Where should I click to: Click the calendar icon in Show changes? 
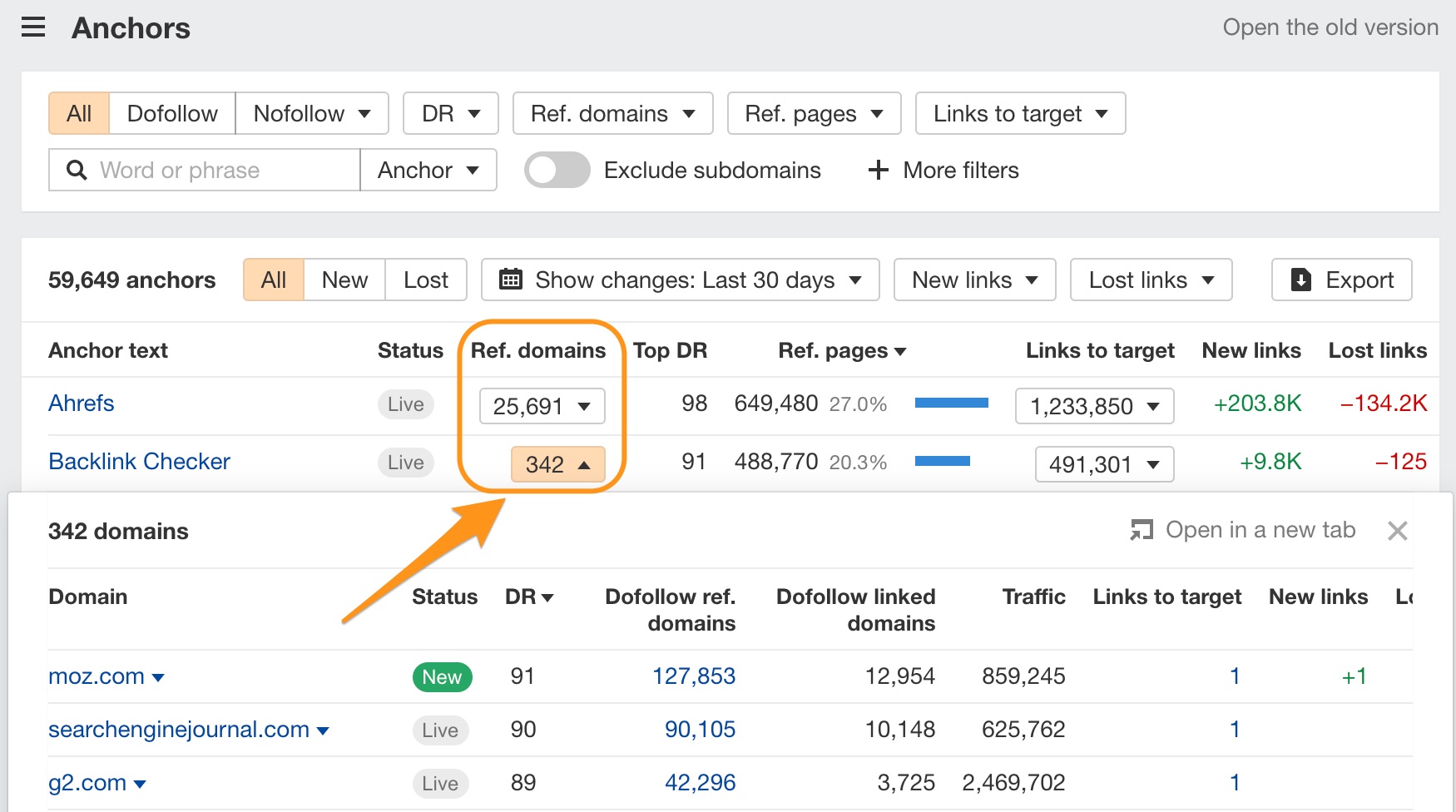point(510,280)
